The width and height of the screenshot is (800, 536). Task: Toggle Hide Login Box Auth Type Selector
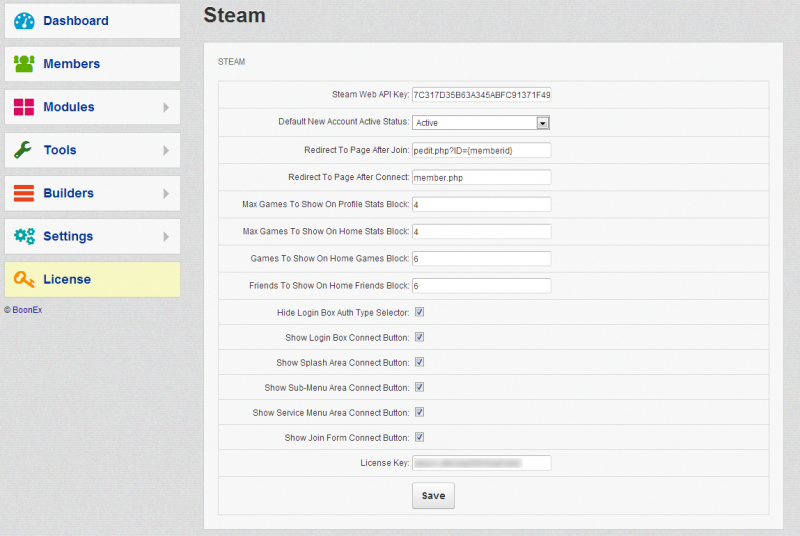pos(420,313)
